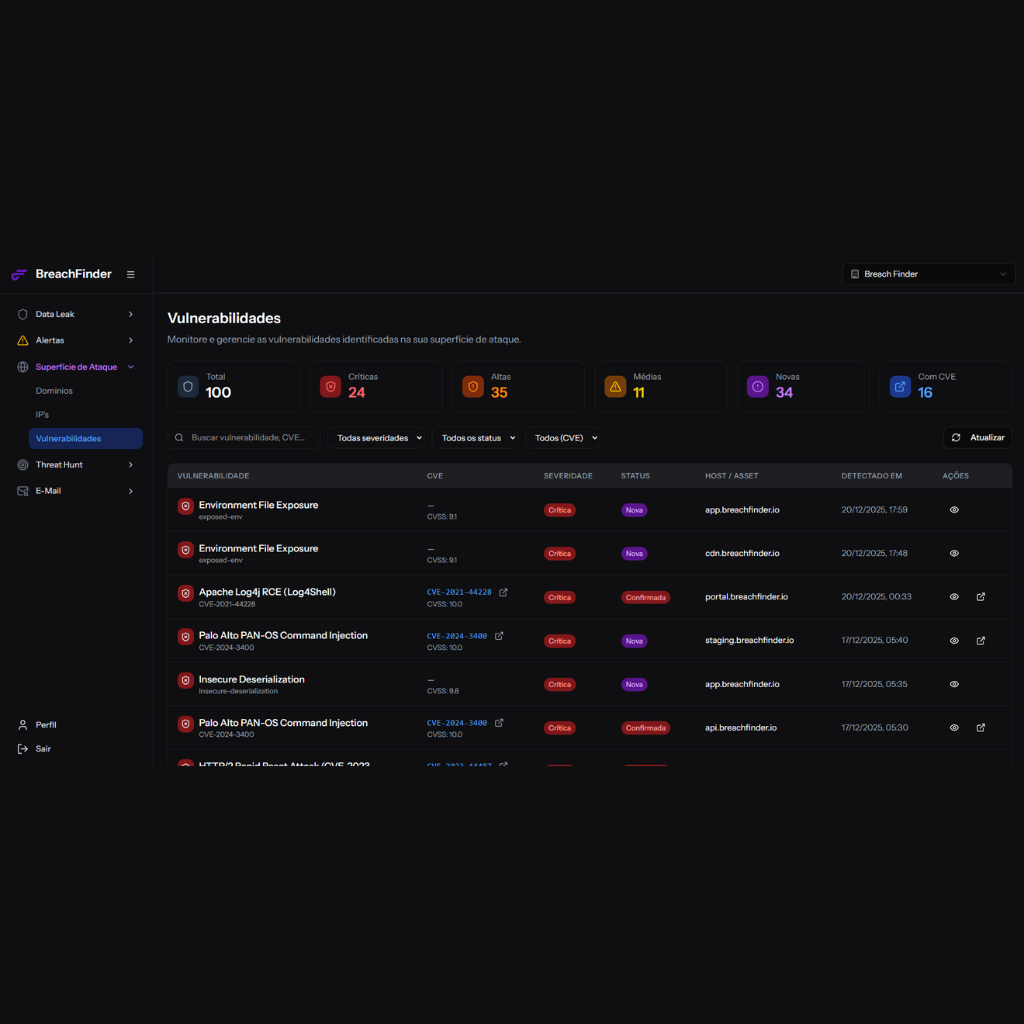Click the Críticas summary card icon
The width and height of the screenshot is (1024, 1024).
tap(331, 386)
